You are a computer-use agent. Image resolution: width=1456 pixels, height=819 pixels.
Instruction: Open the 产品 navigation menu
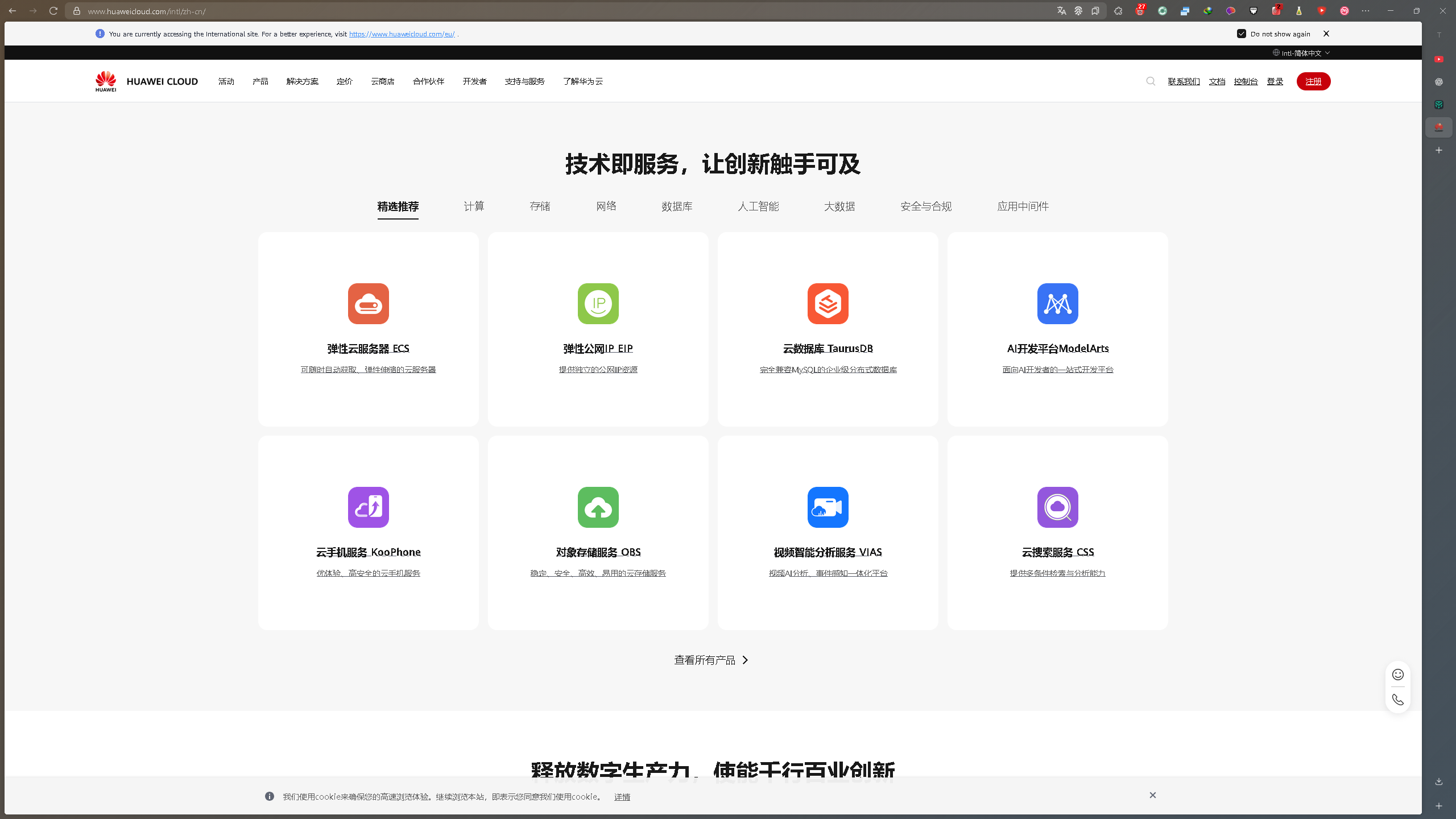click(260, 81)
